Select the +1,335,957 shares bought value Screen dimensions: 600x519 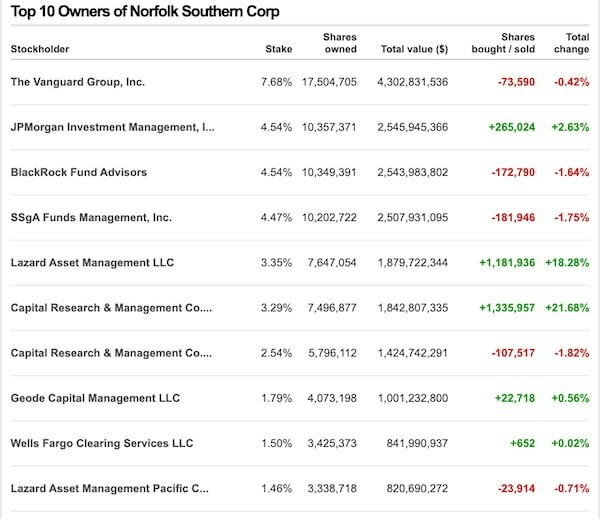tap(507, 307)
